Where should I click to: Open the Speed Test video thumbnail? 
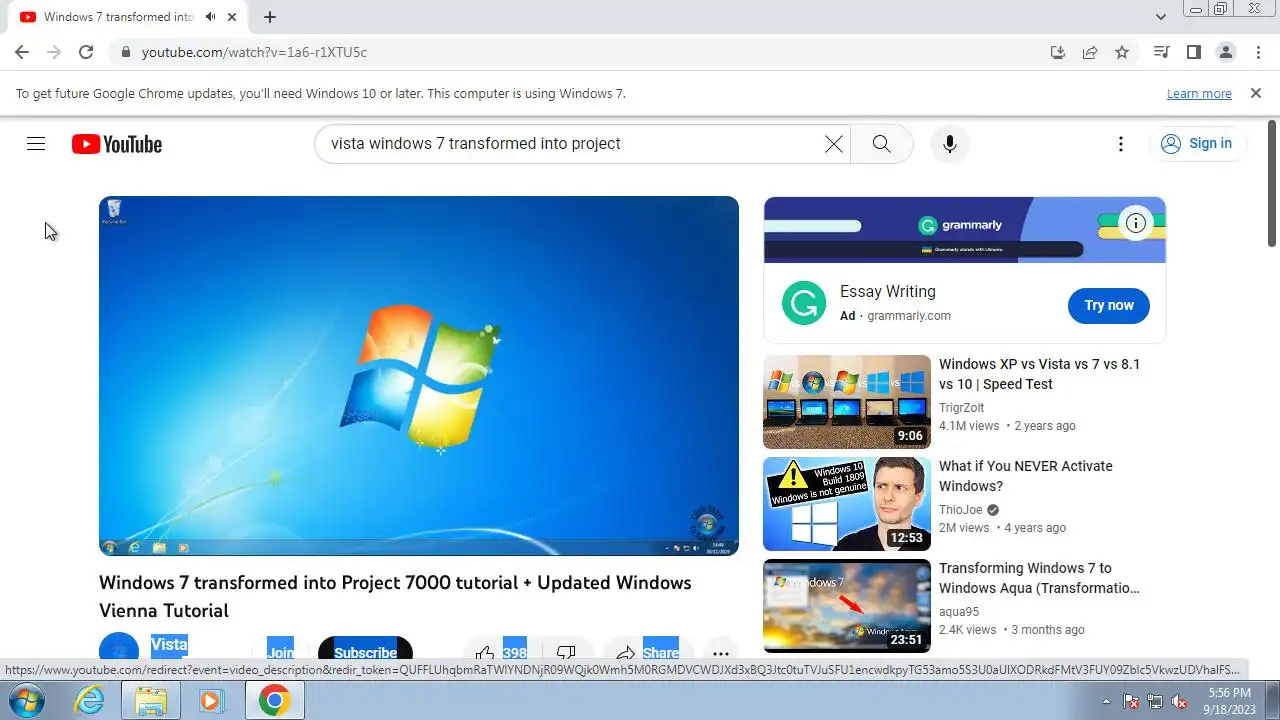(x=847, y=402)
